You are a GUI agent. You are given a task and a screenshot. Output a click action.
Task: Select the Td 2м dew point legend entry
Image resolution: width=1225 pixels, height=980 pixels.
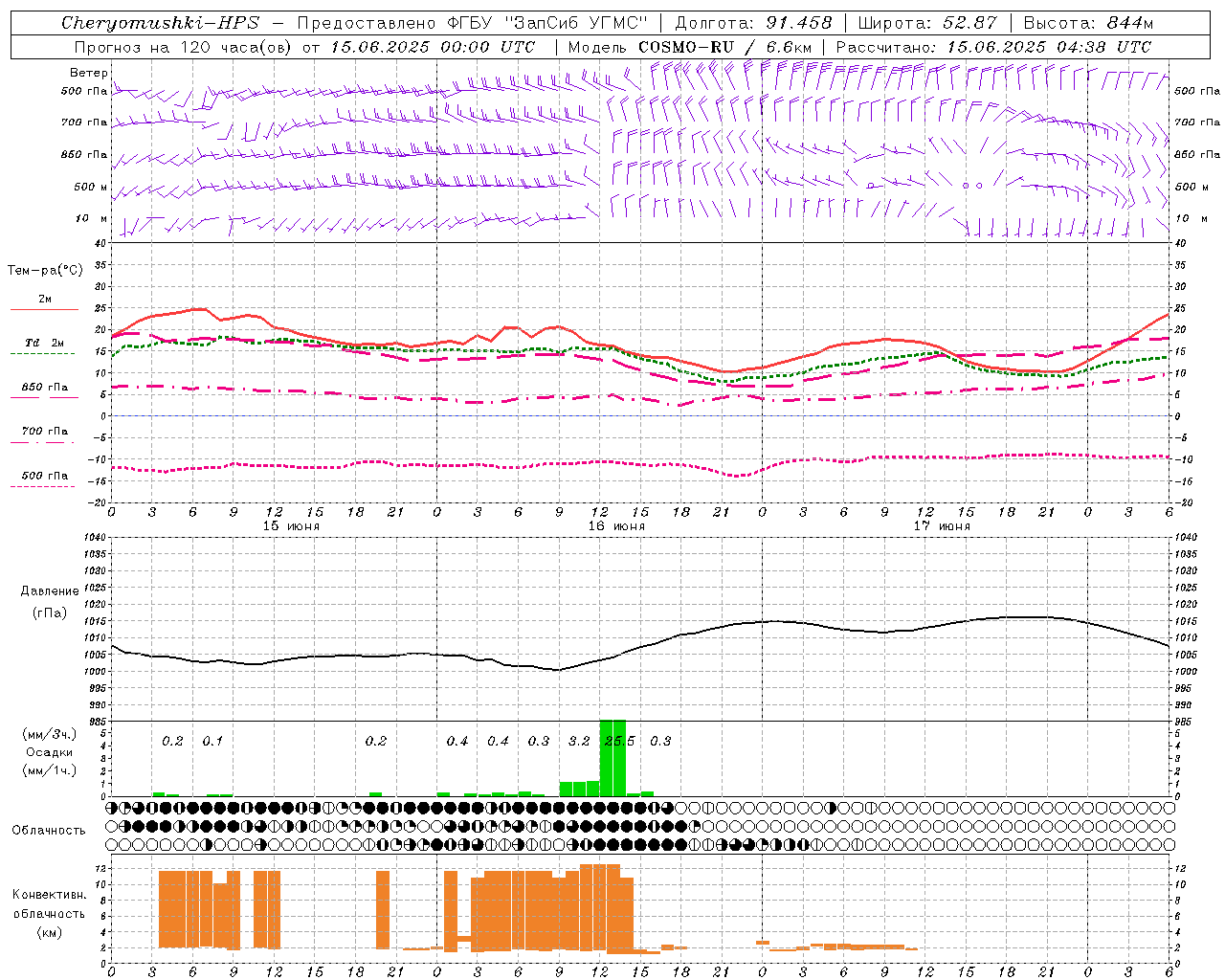pyautogui.click(x=44, y=344)
